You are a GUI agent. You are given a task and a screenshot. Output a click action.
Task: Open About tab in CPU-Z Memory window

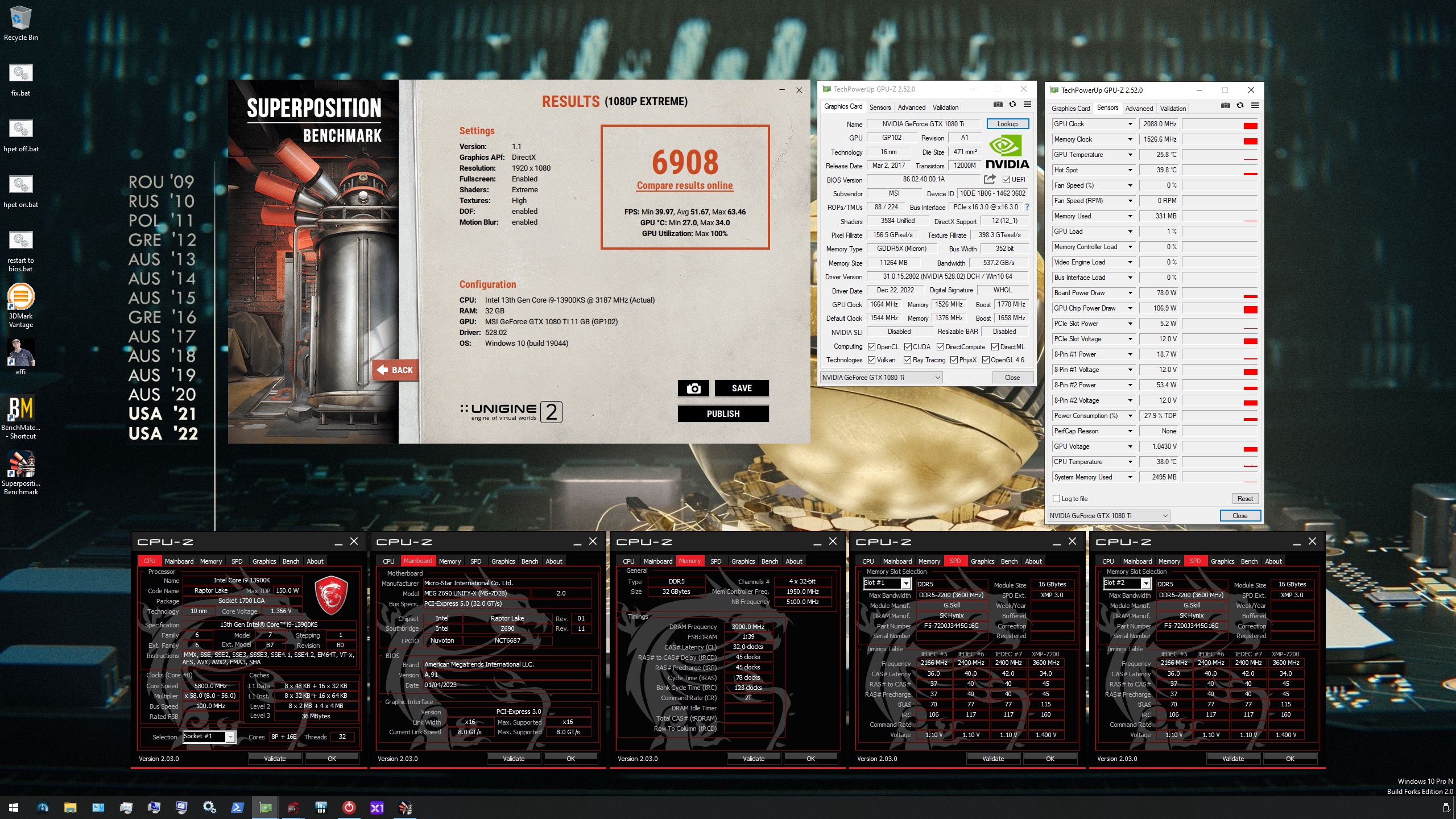pyautogui.click(x=793, y=561)
